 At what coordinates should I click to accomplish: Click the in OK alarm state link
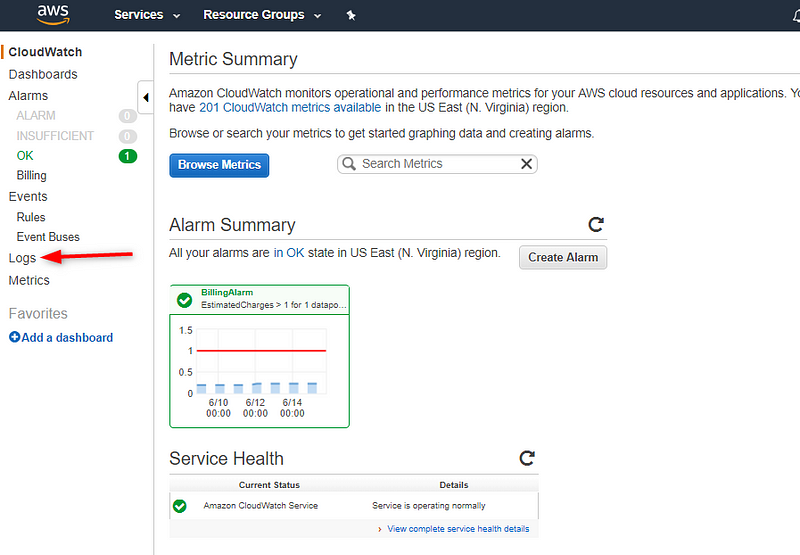289,253
